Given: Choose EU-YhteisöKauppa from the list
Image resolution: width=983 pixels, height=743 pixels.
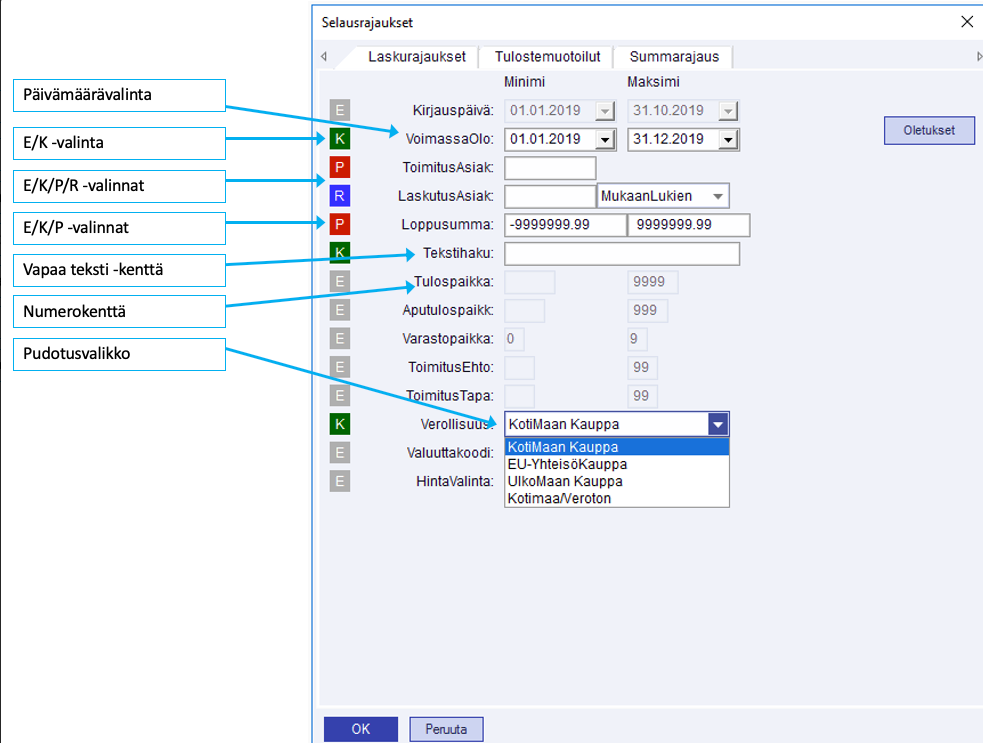Looking at the screenshot, I should 617,464.
